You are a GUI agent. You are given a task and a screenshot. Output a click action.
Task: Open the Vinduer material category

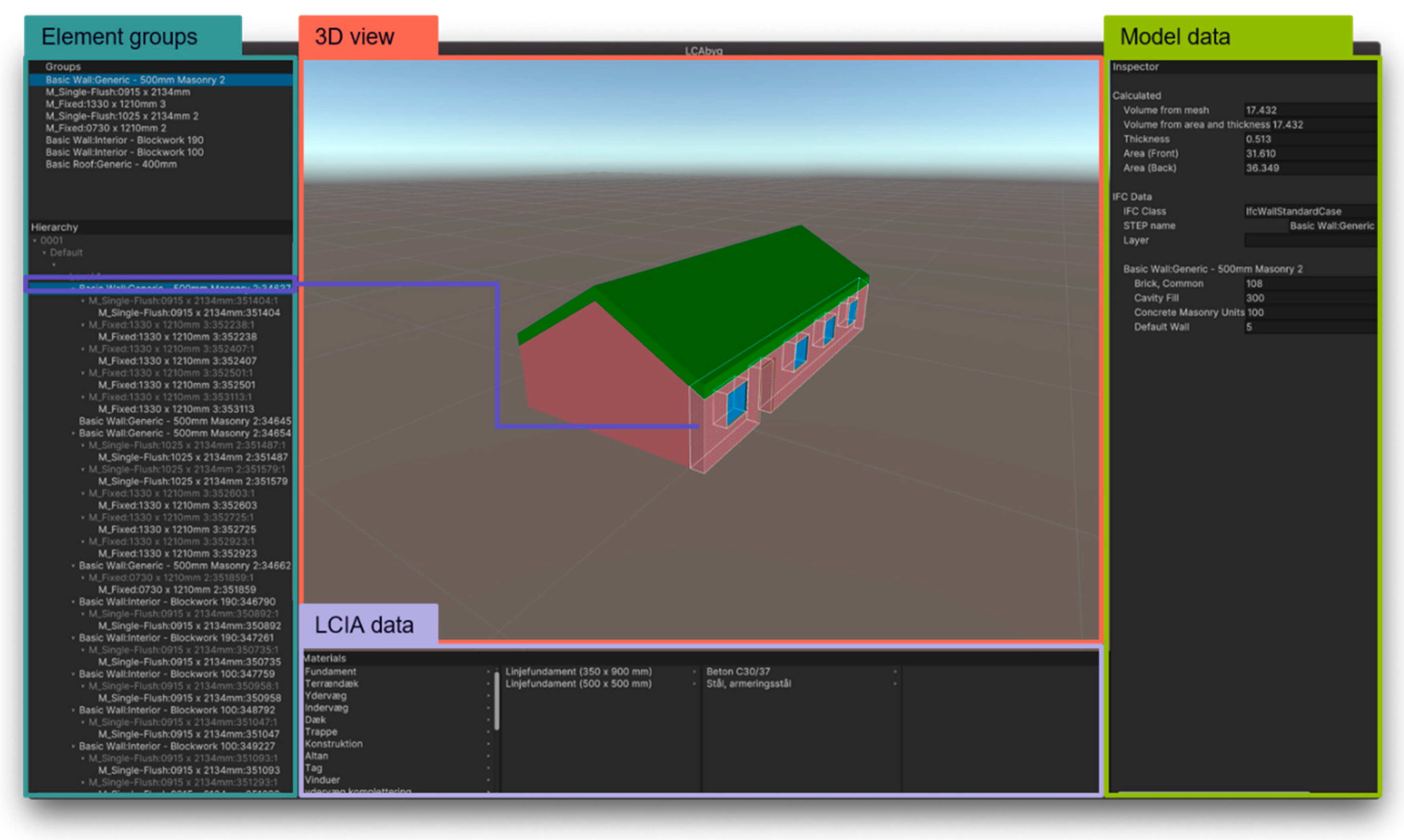[x=322, y=780]
